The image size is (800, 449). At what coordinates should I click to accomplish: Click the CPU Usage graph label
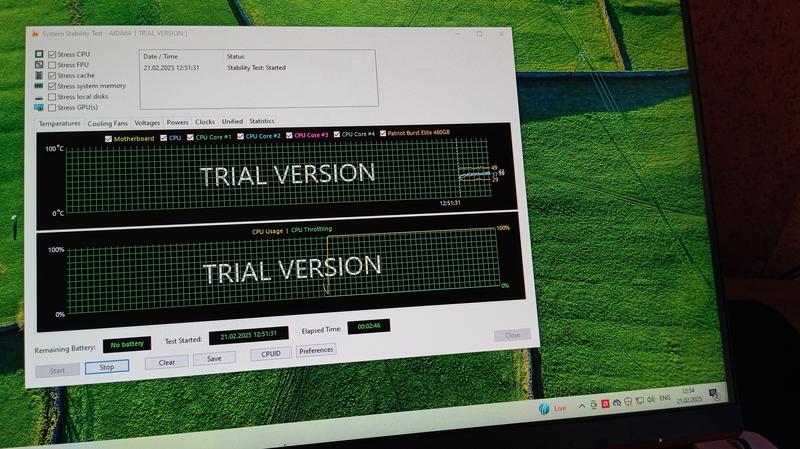click(267, 231)
